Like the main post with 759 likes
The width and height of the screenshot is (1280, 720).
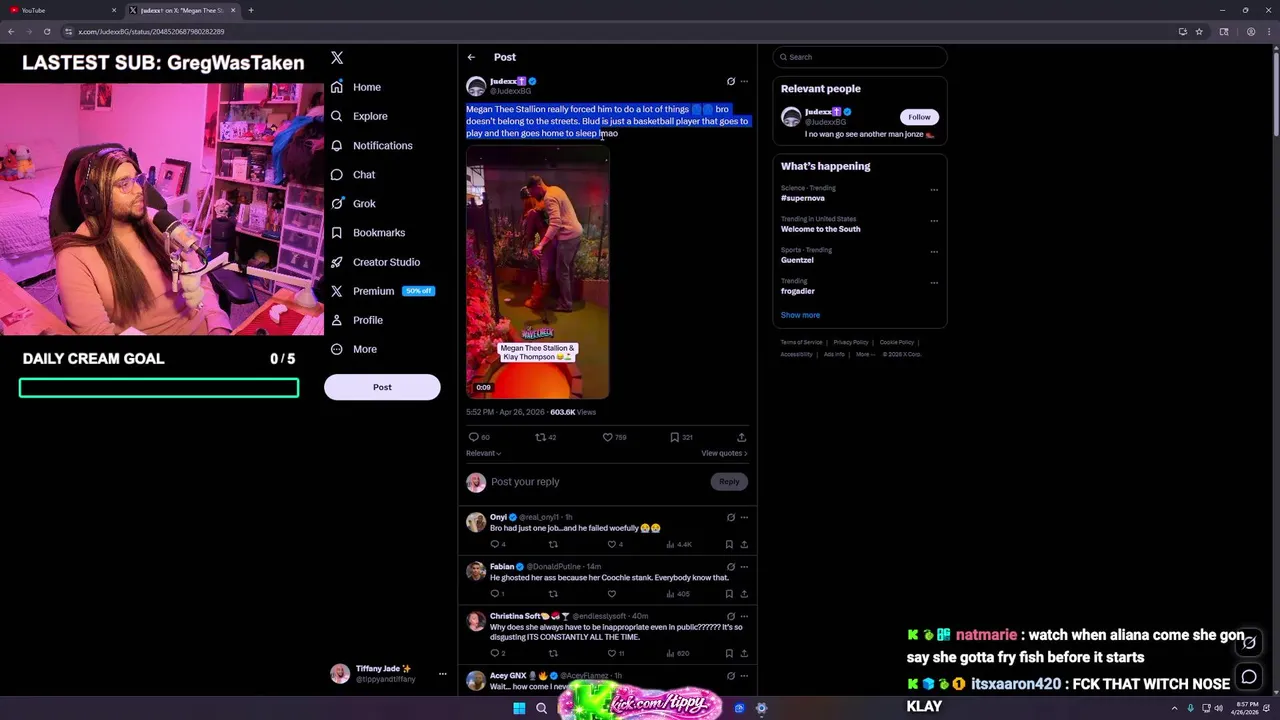click(614, 437)
